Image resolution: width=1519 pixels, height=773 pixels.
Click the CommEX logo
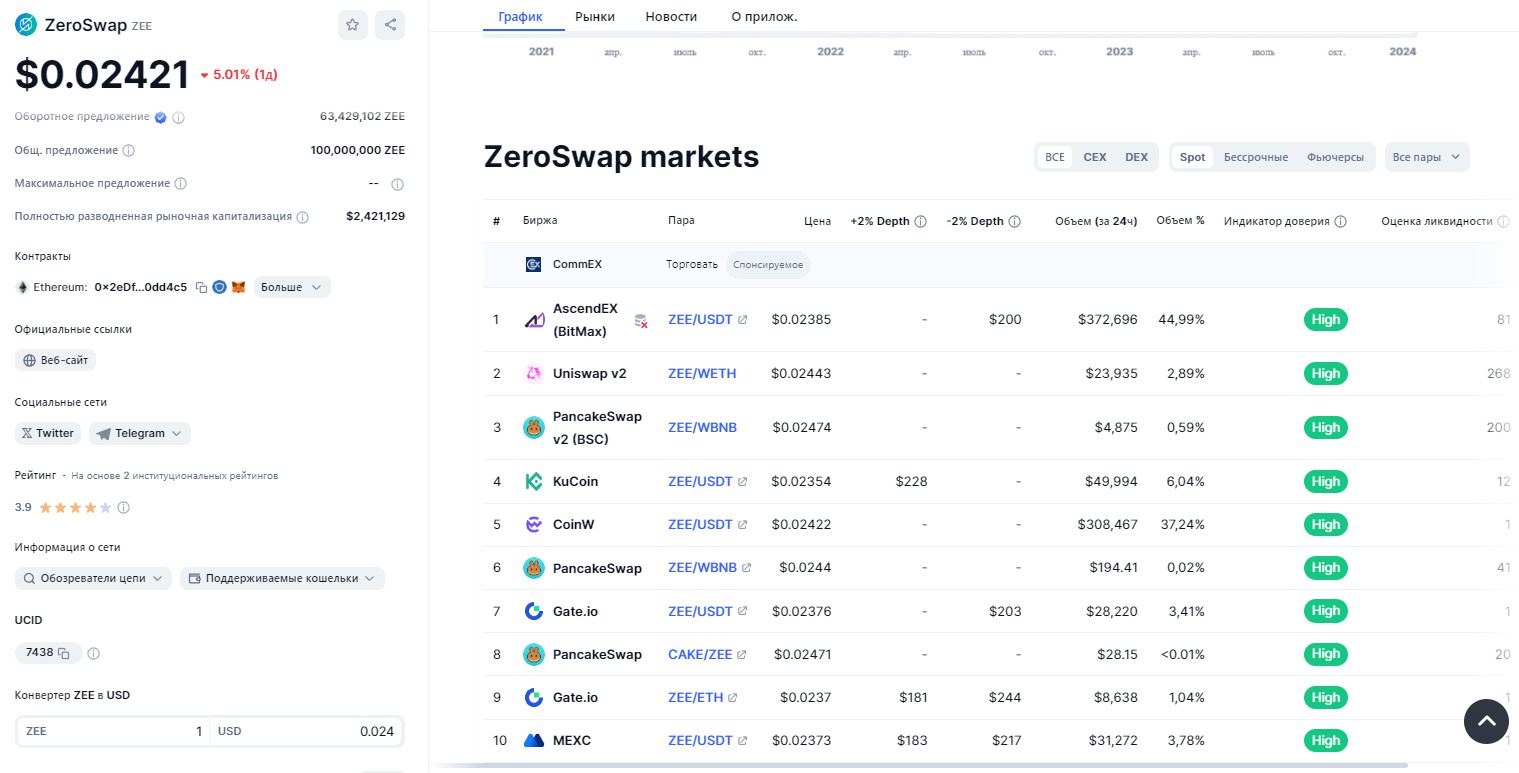[x=533, y=264]
